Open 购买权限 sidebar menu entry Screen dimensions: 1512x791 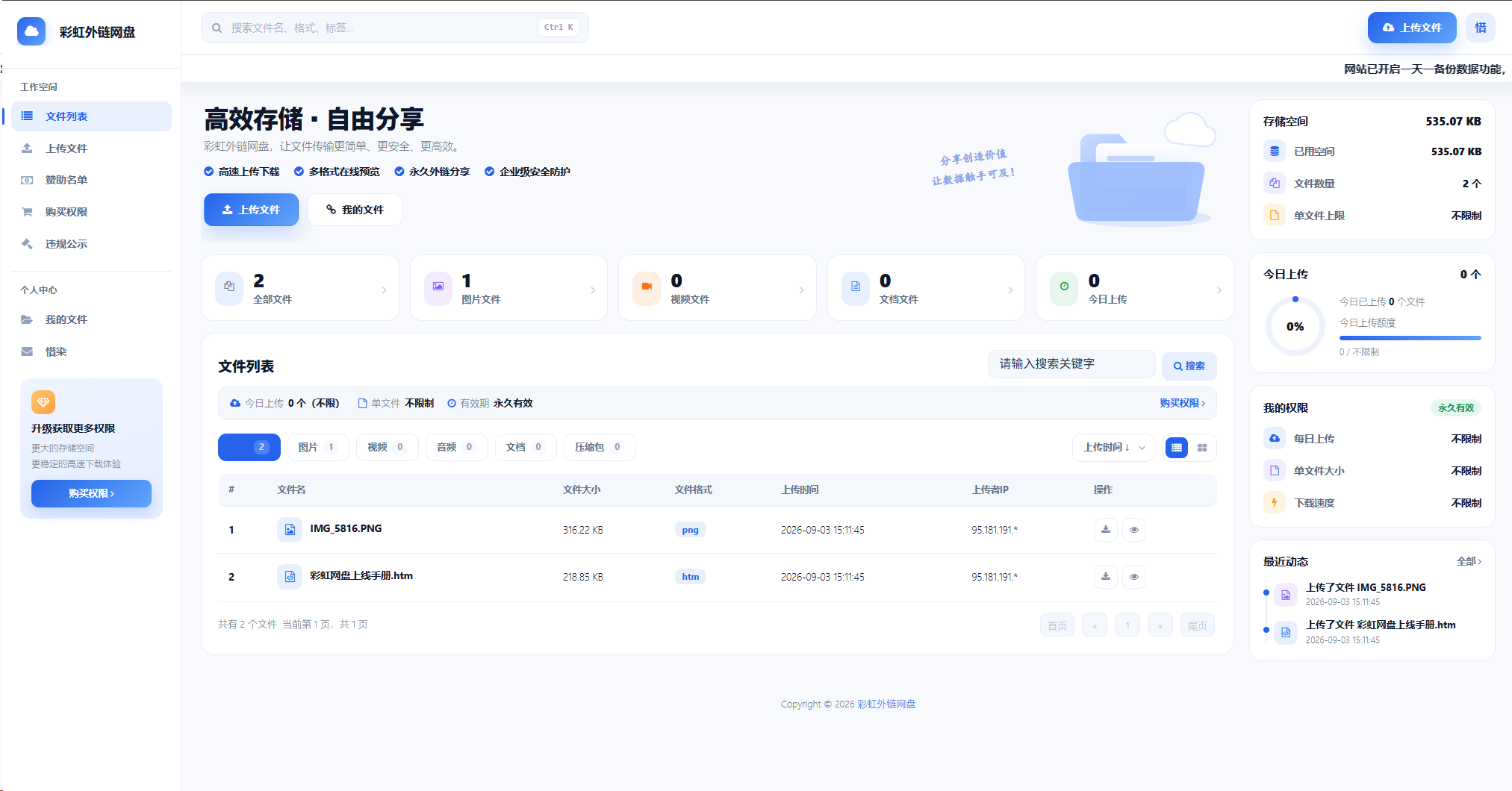91,212
